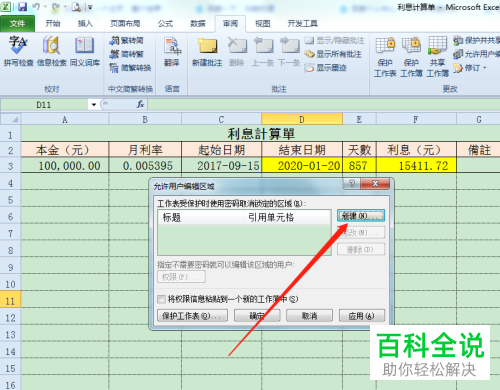Switch to the 开发工具 developer tab
The image size is (500, 390).
302,24
